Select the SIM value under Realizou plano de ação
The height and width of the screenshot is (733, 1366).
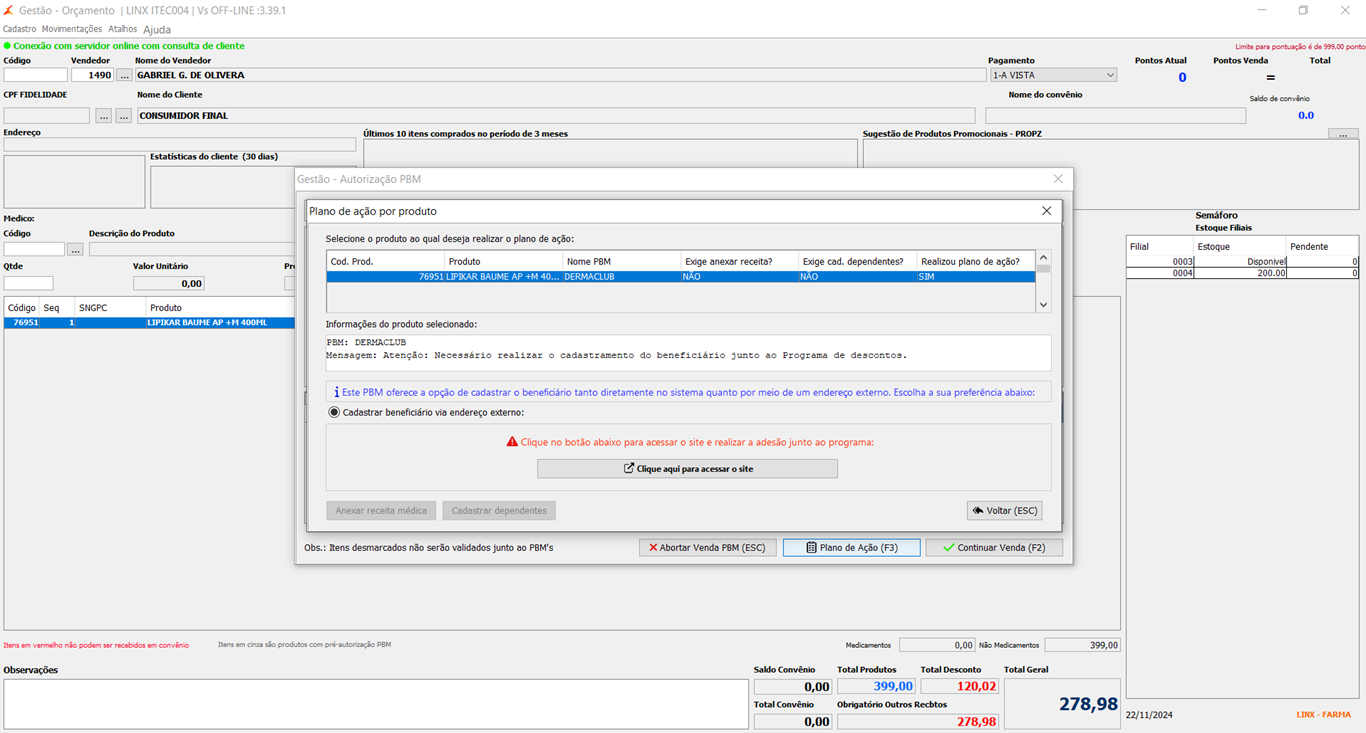[975, 277]
